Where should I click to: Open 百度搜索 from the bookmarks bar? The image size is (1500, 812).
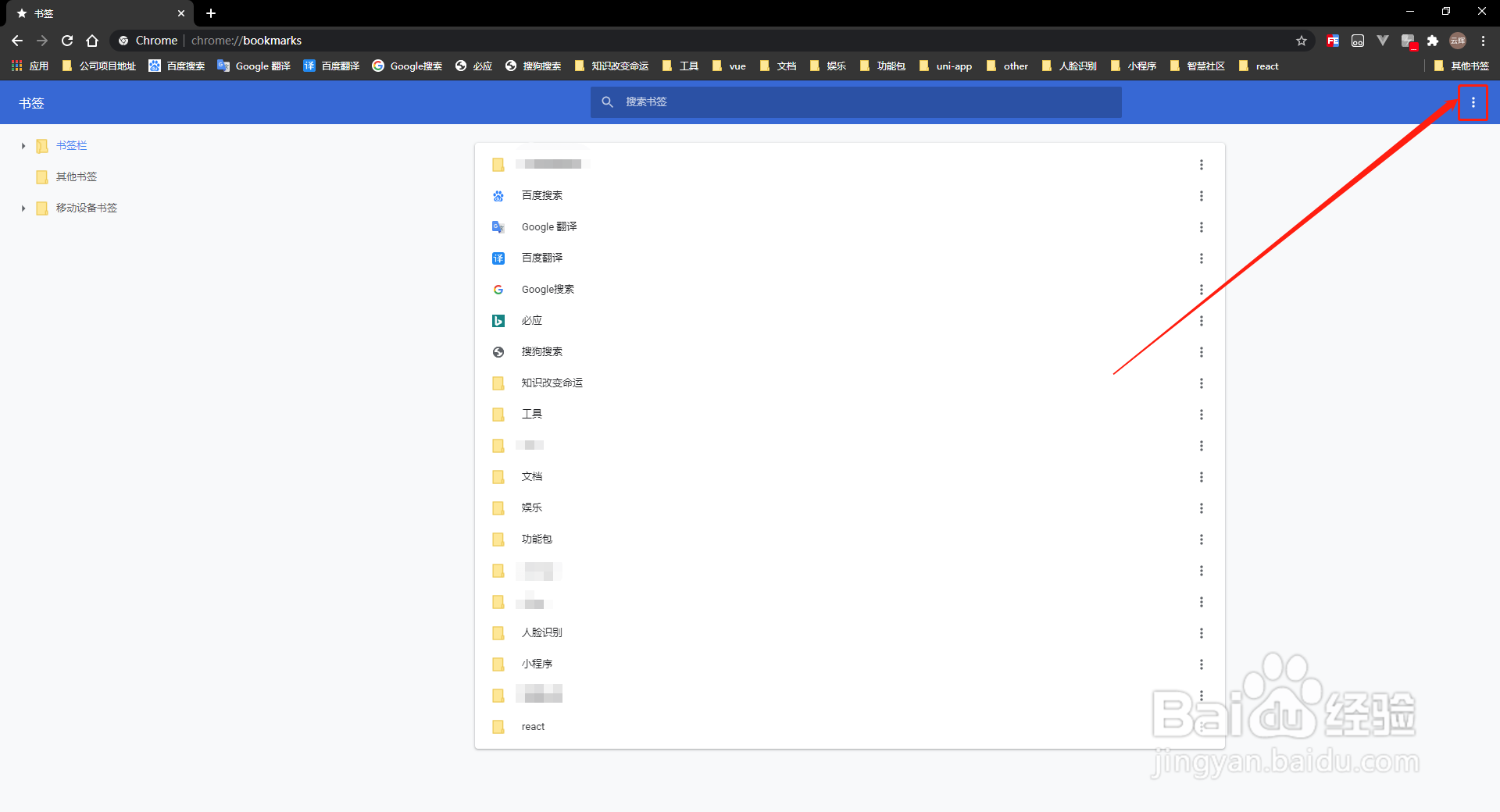(x=177, y=66)
